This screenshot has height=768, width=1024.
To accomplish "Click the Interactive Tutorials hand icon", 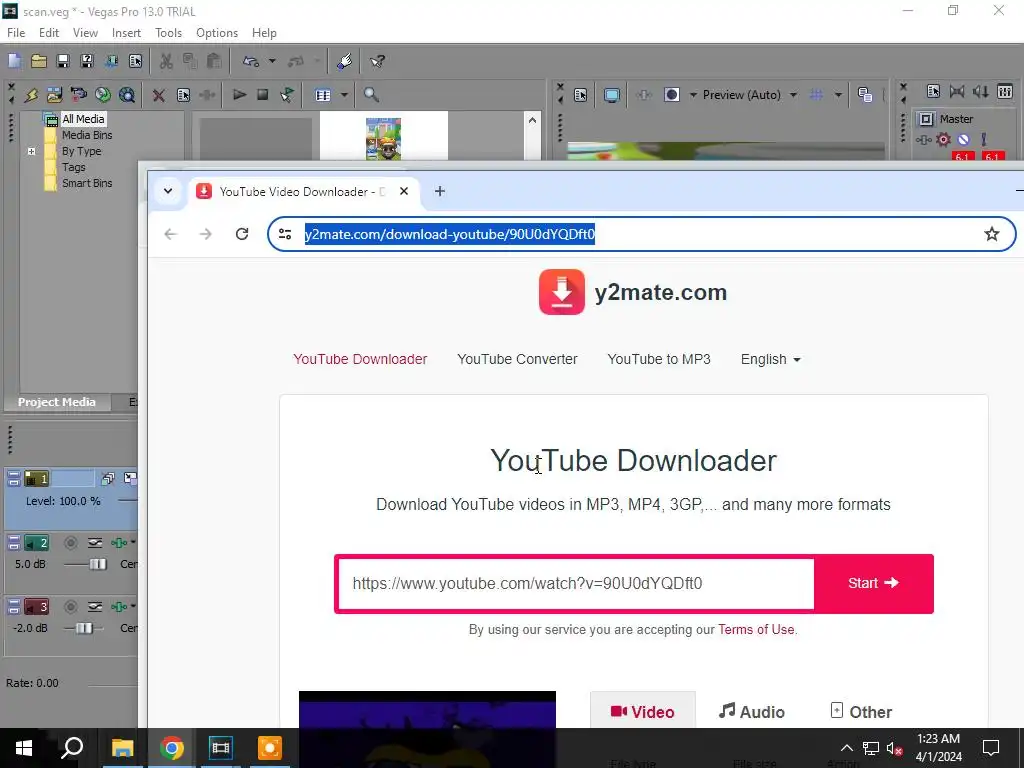I will pos(344,61).
